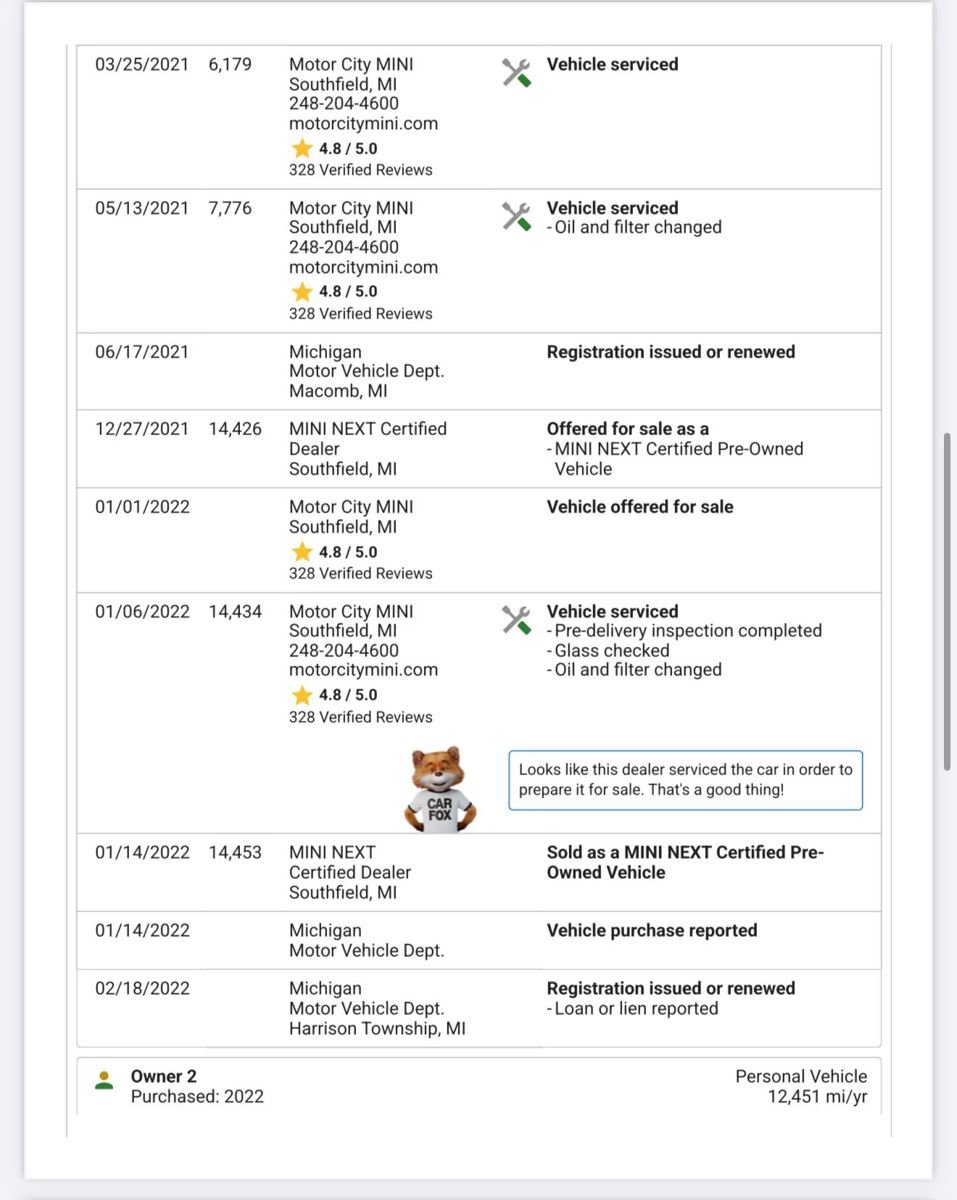The height and width of the screenshot is (1200, 957).
Task: Select Motor City MINI name in 01/01/2022 entry
Action: coord(350,507)
